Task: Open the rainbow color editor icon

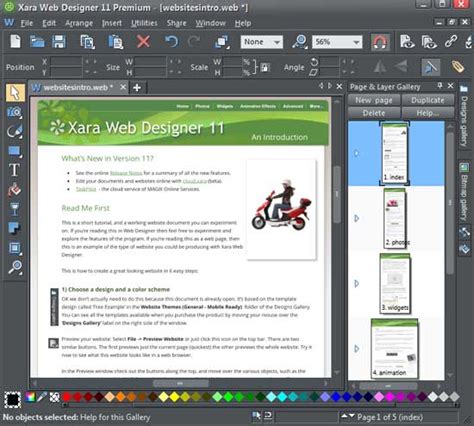Action: pos(30,397)
